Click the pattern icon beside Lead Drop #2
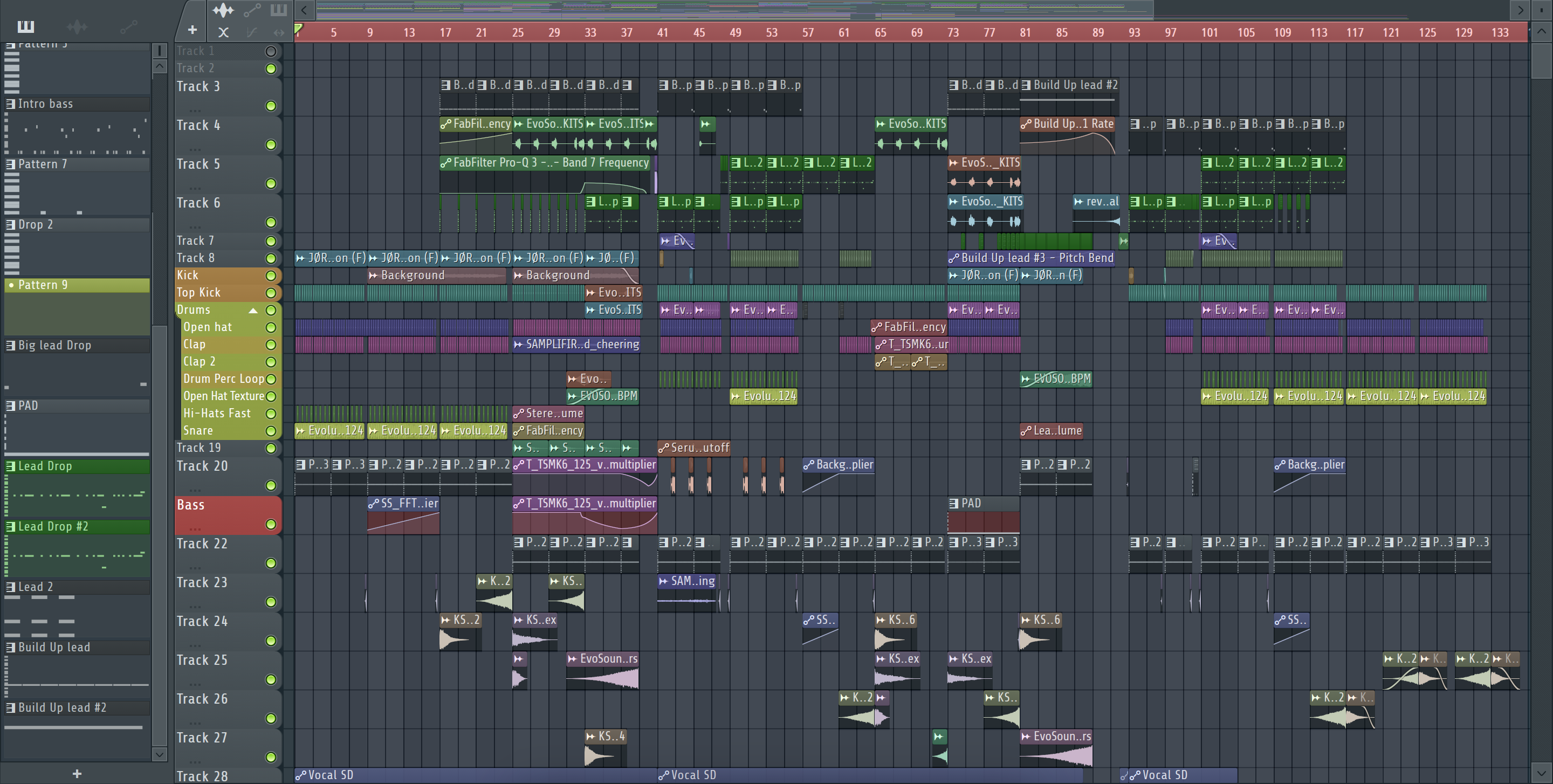This screenshot has width=1553, height=784. [10, 526]
